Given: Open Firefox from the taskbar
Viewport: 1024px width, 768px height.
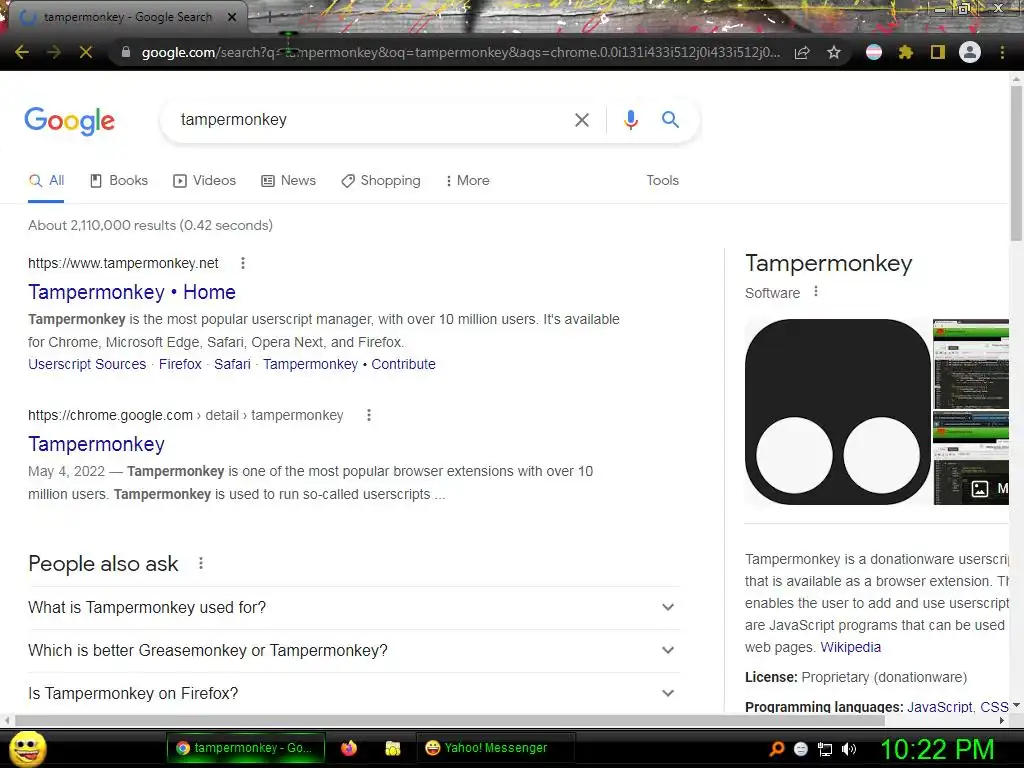Looking at the screenshot, I should [x=349, y=748].
